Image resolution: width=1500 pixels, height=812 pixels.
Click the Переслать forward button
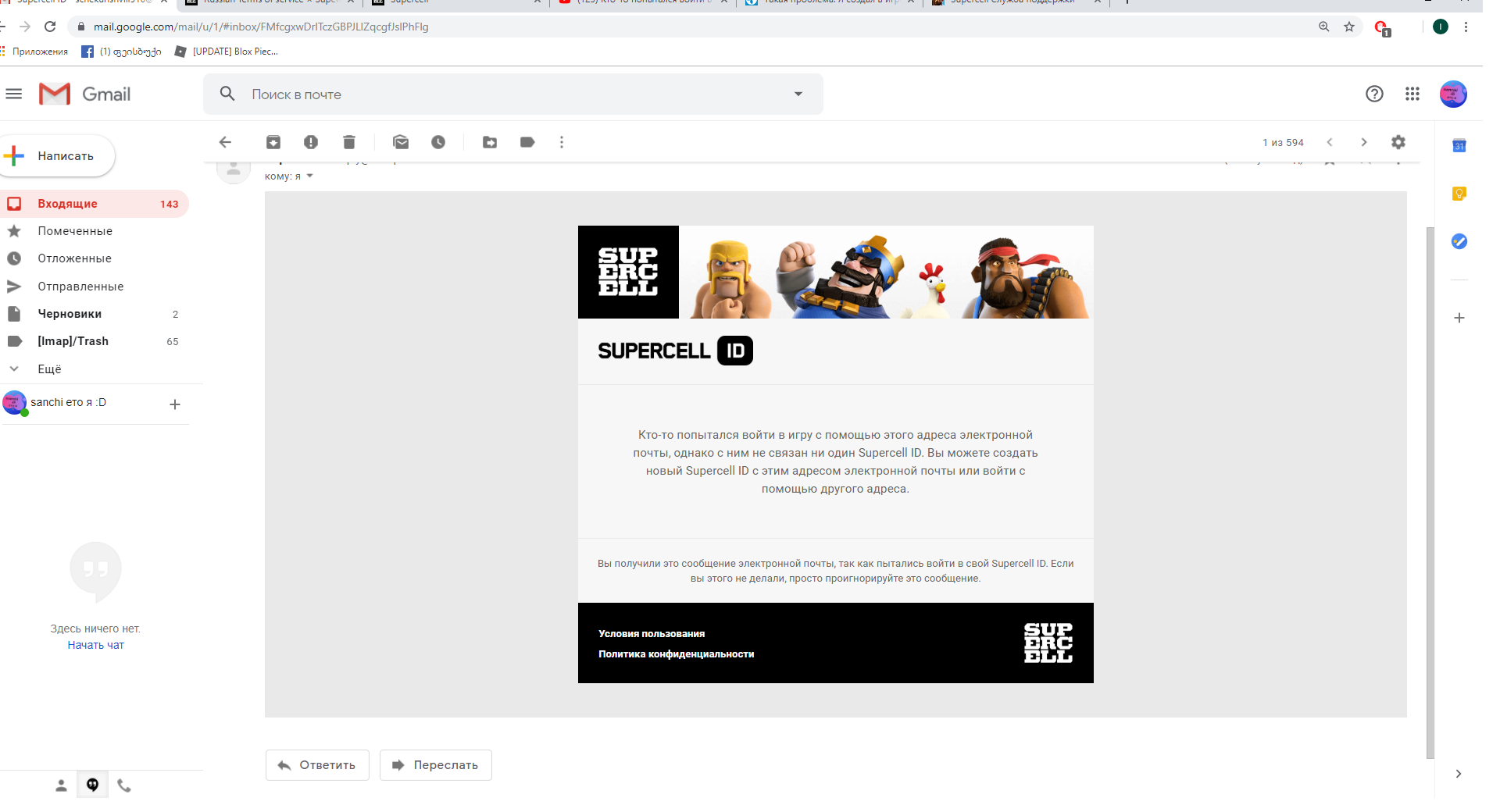[x=436, y=765]
